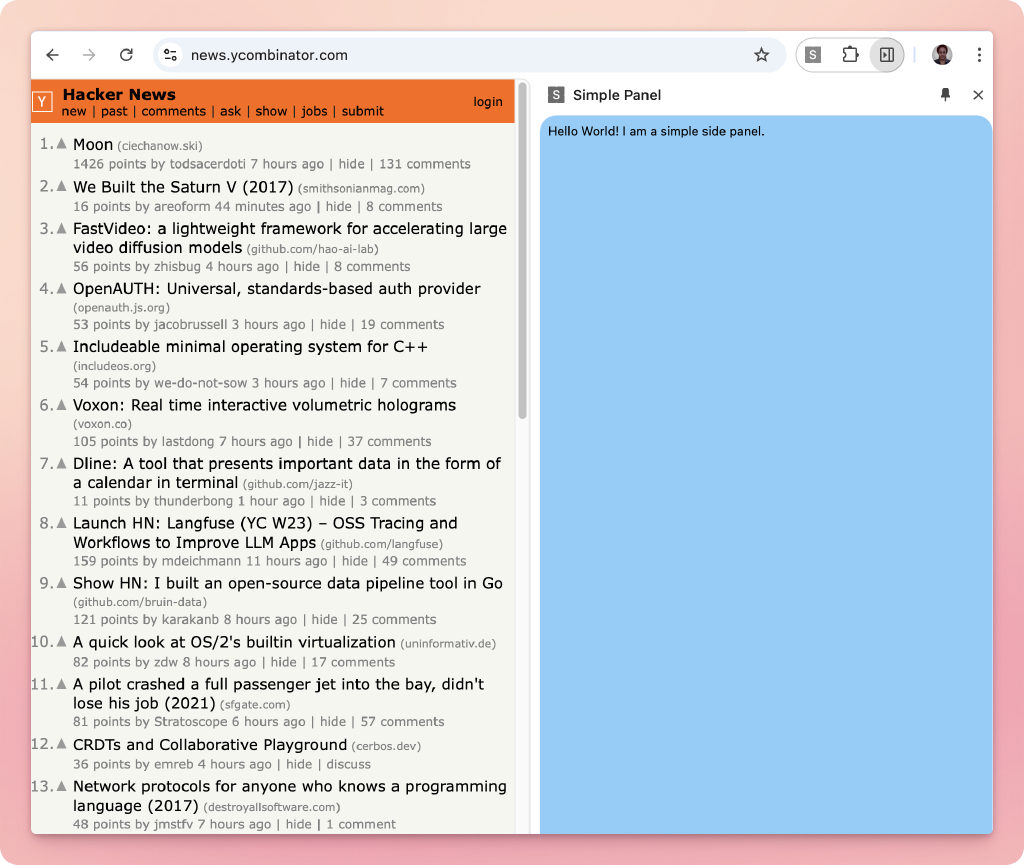Upvote the OpenAUTH story
Image resolution: width=1024 pixels, height=865 pixels.
click(x=62, y=289)
